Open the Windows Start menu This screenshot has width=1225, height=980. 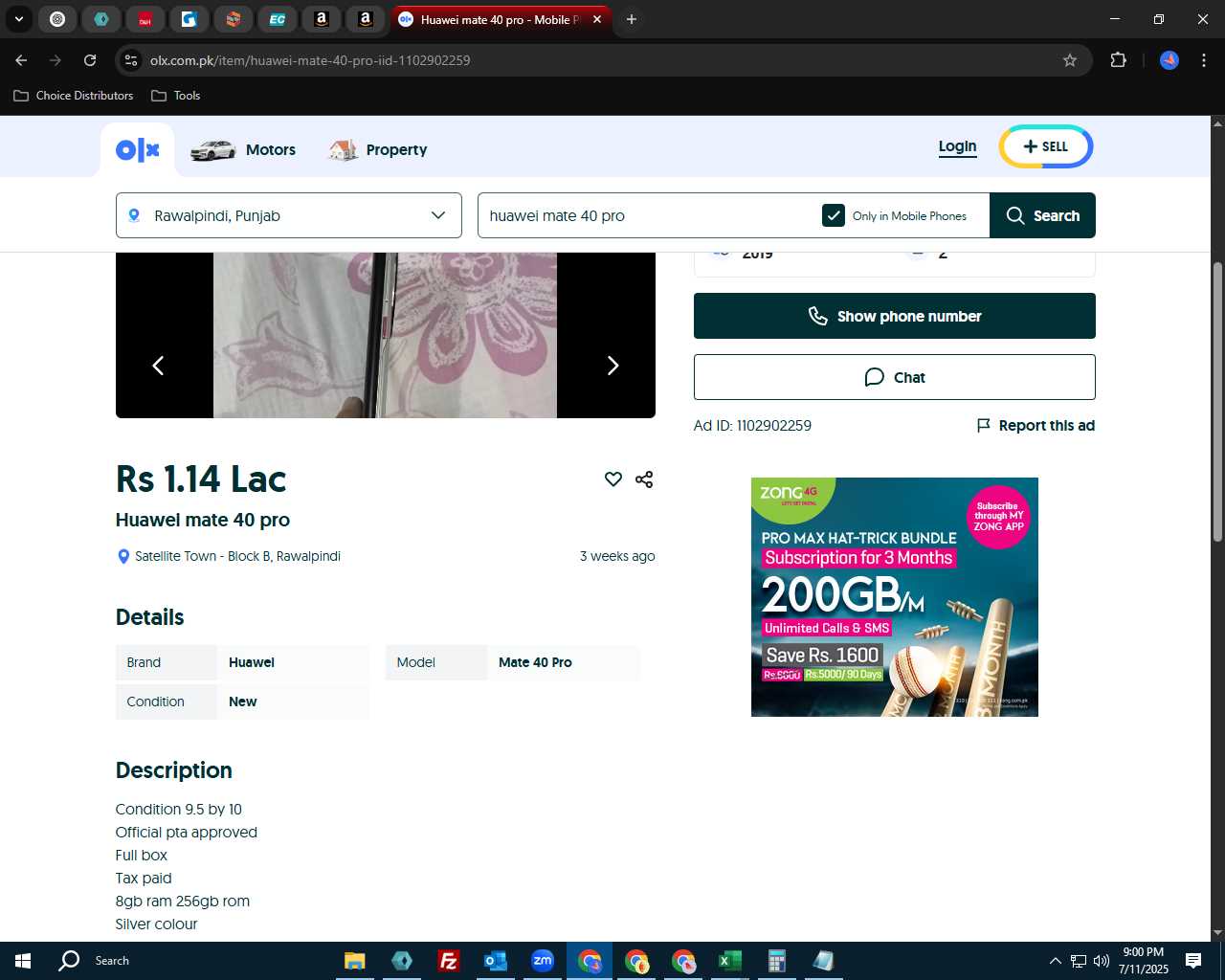[23, 961]
